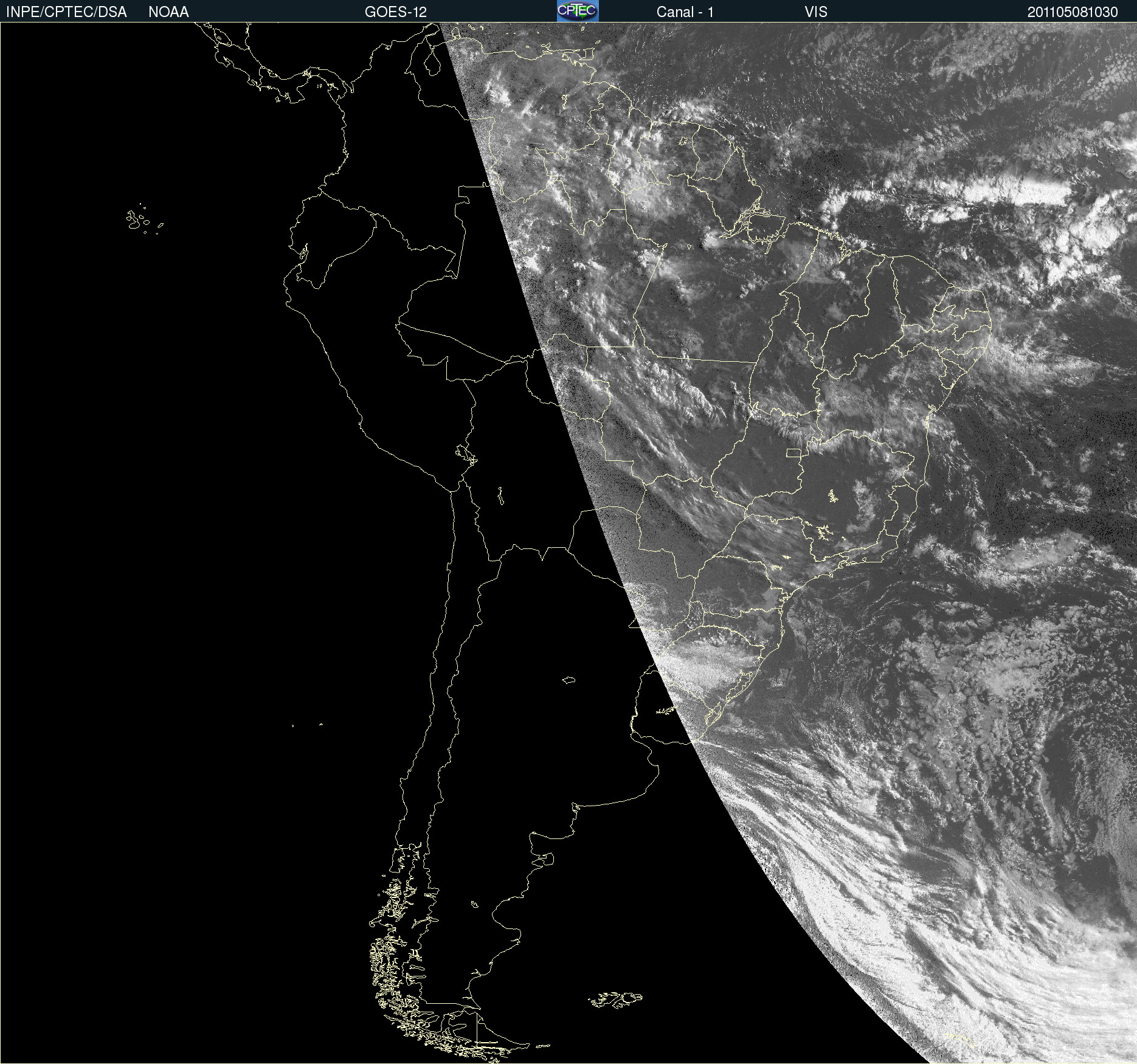1137x1064 pixels.
Task: Select the 201105081030 timestamp
Action: pyautogui.click(x=1073, y=12)
